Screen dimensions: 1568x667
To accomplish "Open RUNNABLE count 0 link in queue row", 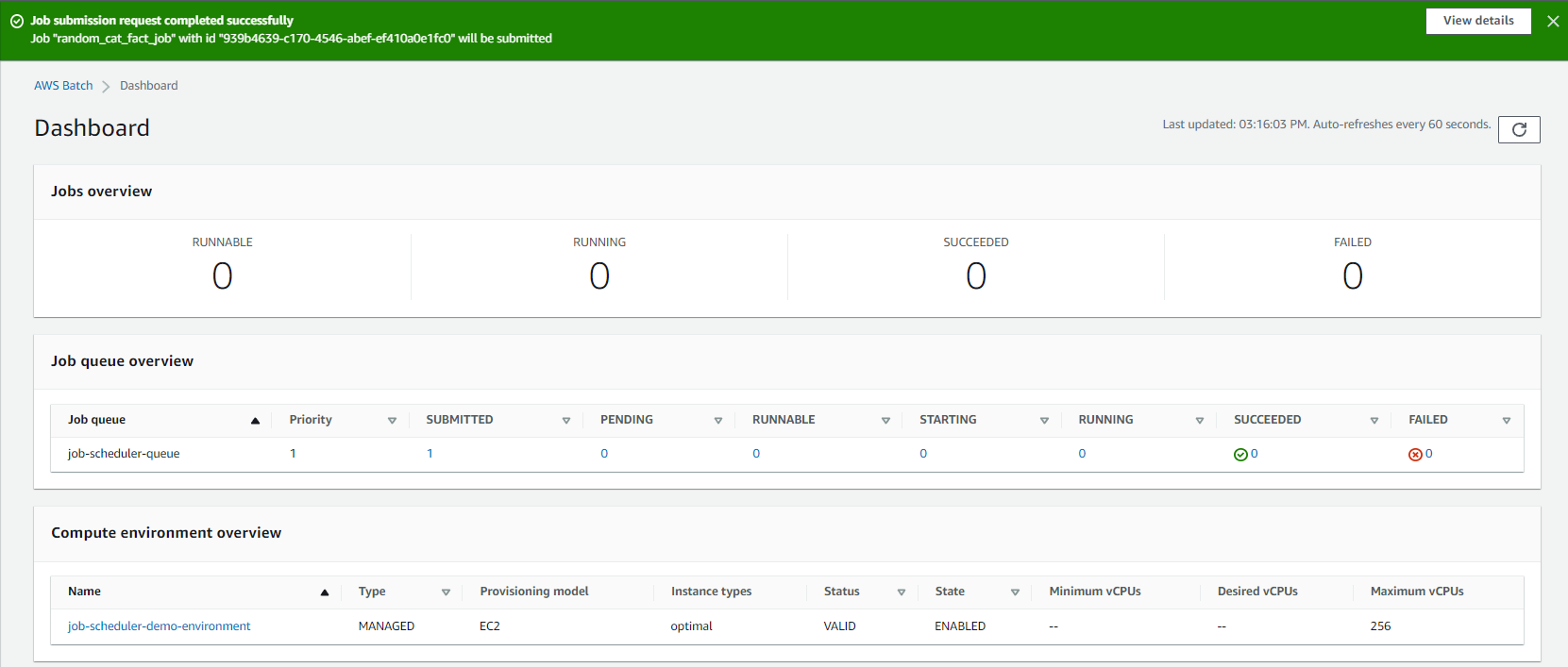I will (756, 454).
